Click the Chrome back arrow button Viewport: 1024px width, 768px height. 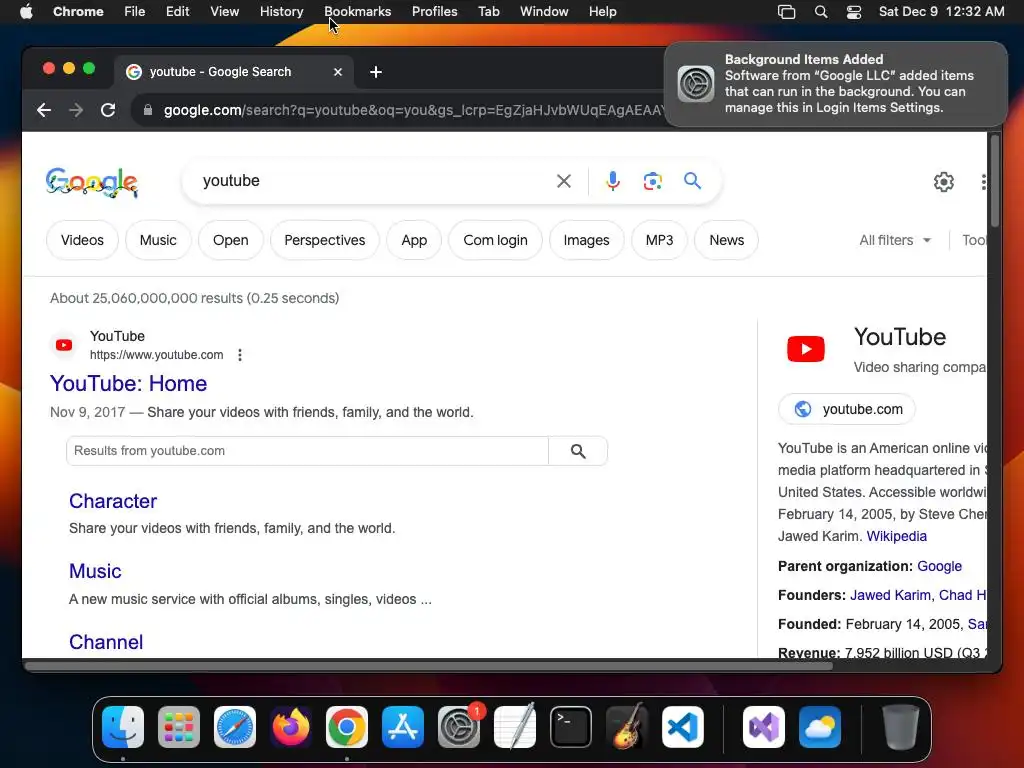click(x=44, y=110)
